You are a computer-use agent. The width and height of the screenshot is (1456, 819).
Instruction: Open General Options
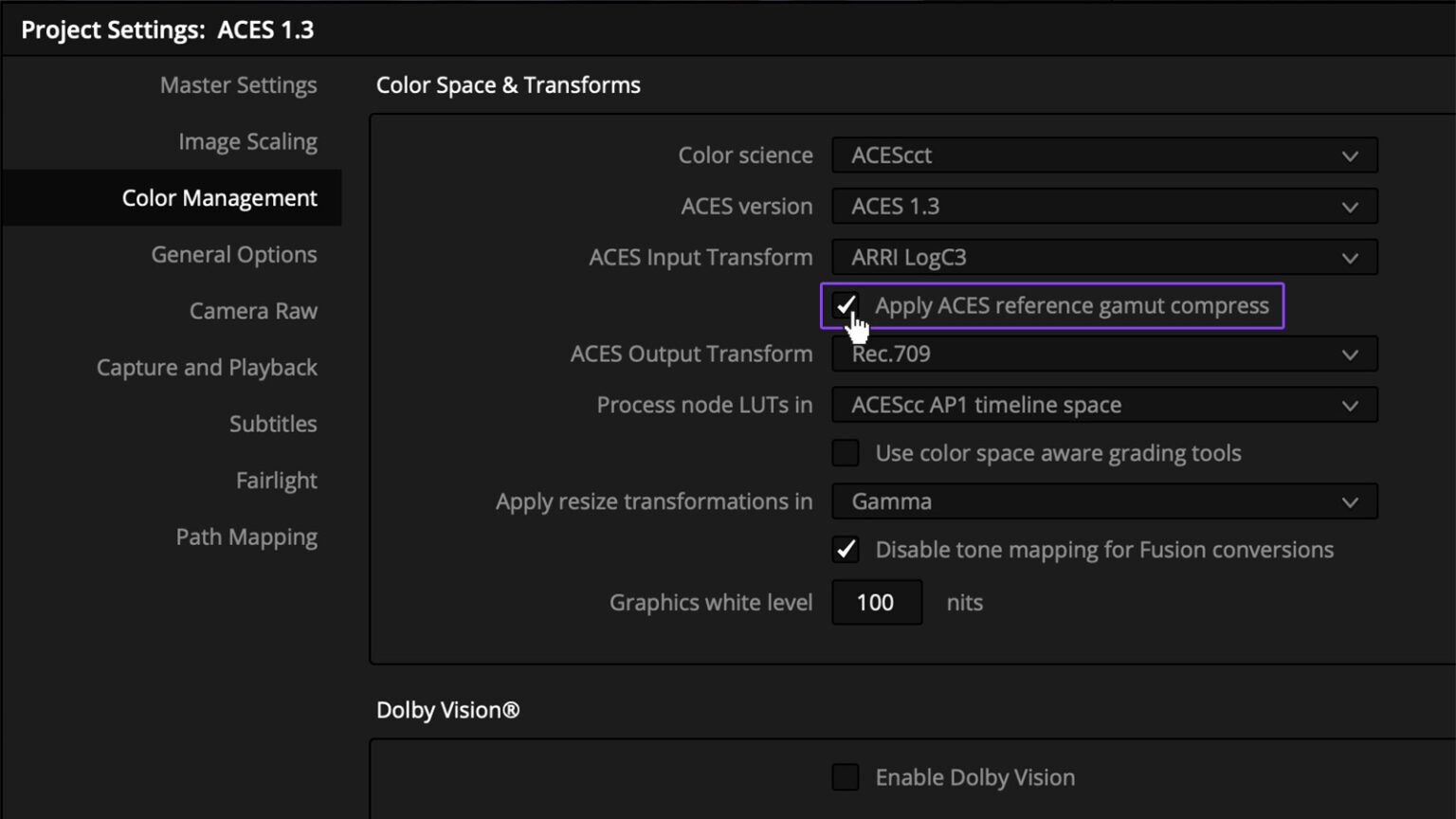coord(233,254)
